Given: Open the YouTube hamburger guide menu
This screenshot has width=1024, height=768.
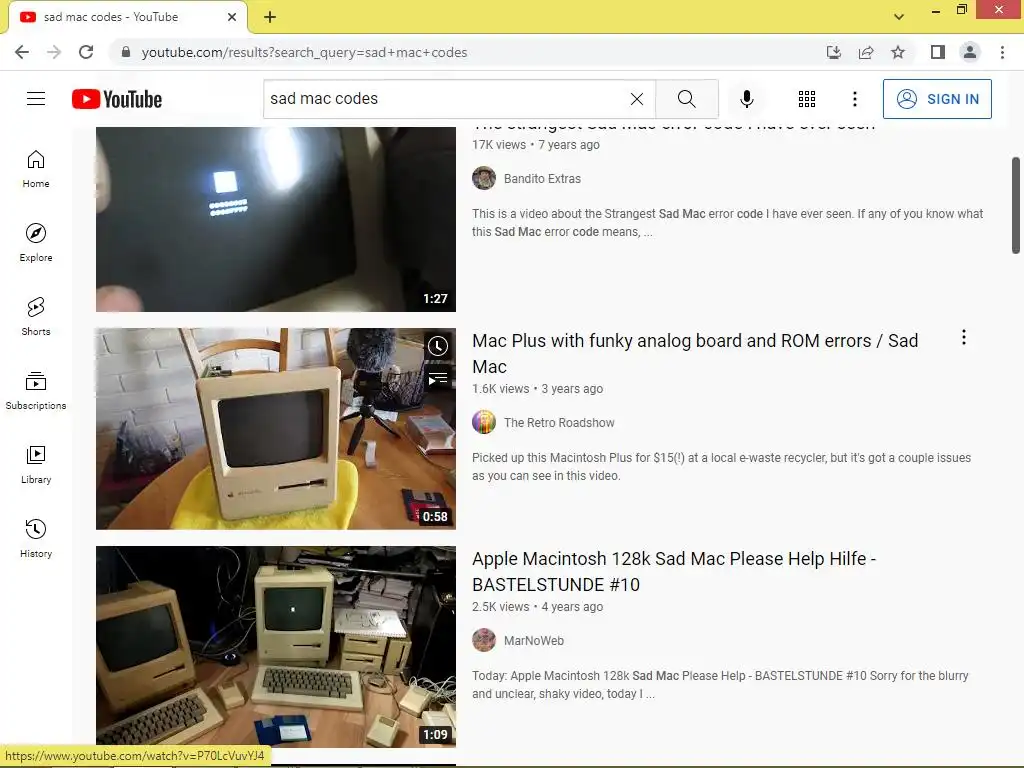Looking at the screenshot, I should point(36,99).
